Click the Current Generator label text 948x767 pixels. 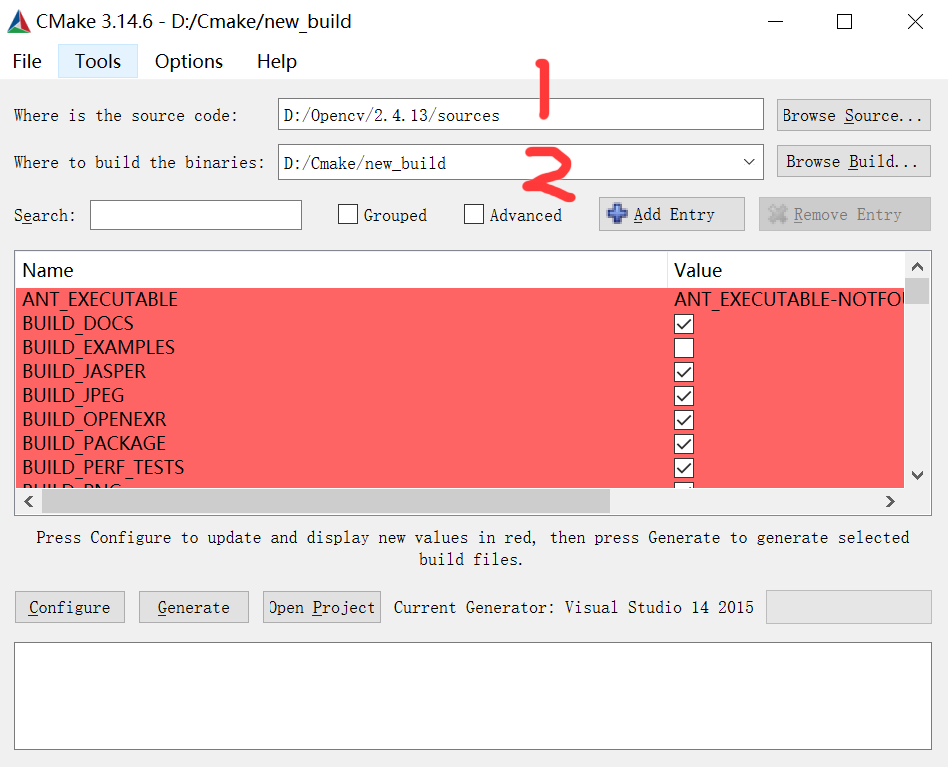(573, 607)
